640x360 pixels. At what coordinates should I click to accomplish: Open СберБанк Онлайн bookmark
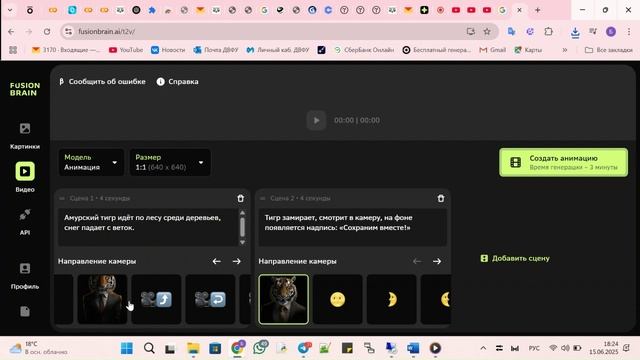(x=364, y=50)
